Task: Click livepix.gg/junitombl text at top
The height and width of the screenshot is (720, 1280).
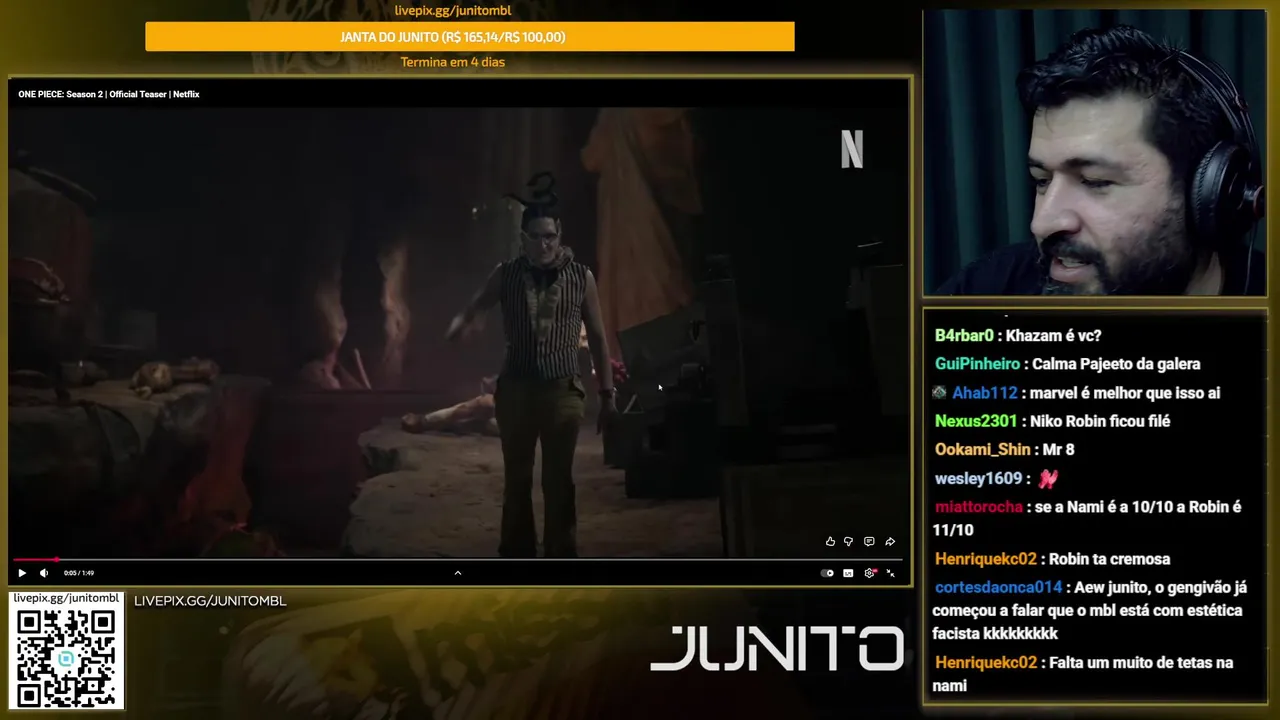Action: 453,10
